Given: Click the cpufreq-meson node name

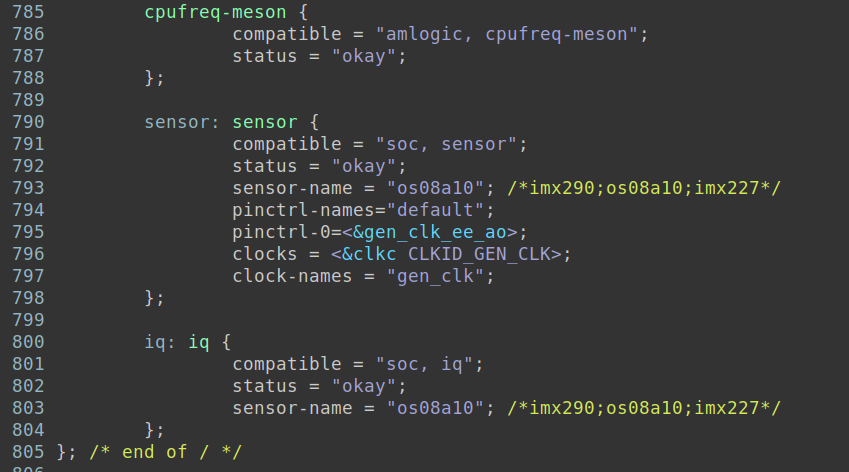Looking at the screenshot, I should 215,12.
